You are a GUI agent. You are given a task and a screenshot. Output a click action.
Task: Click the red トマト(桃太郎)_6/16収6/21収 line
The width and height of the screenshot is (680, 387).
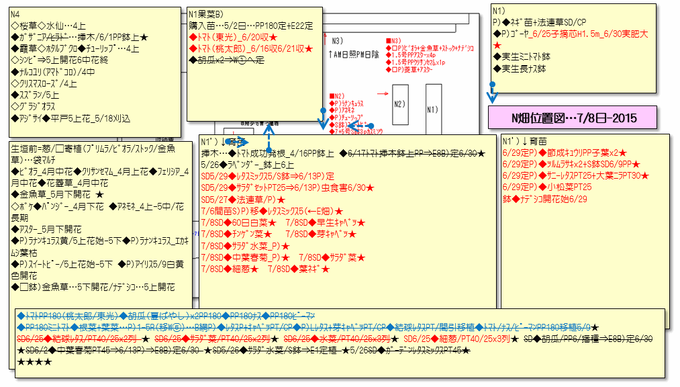click(251, 49)
